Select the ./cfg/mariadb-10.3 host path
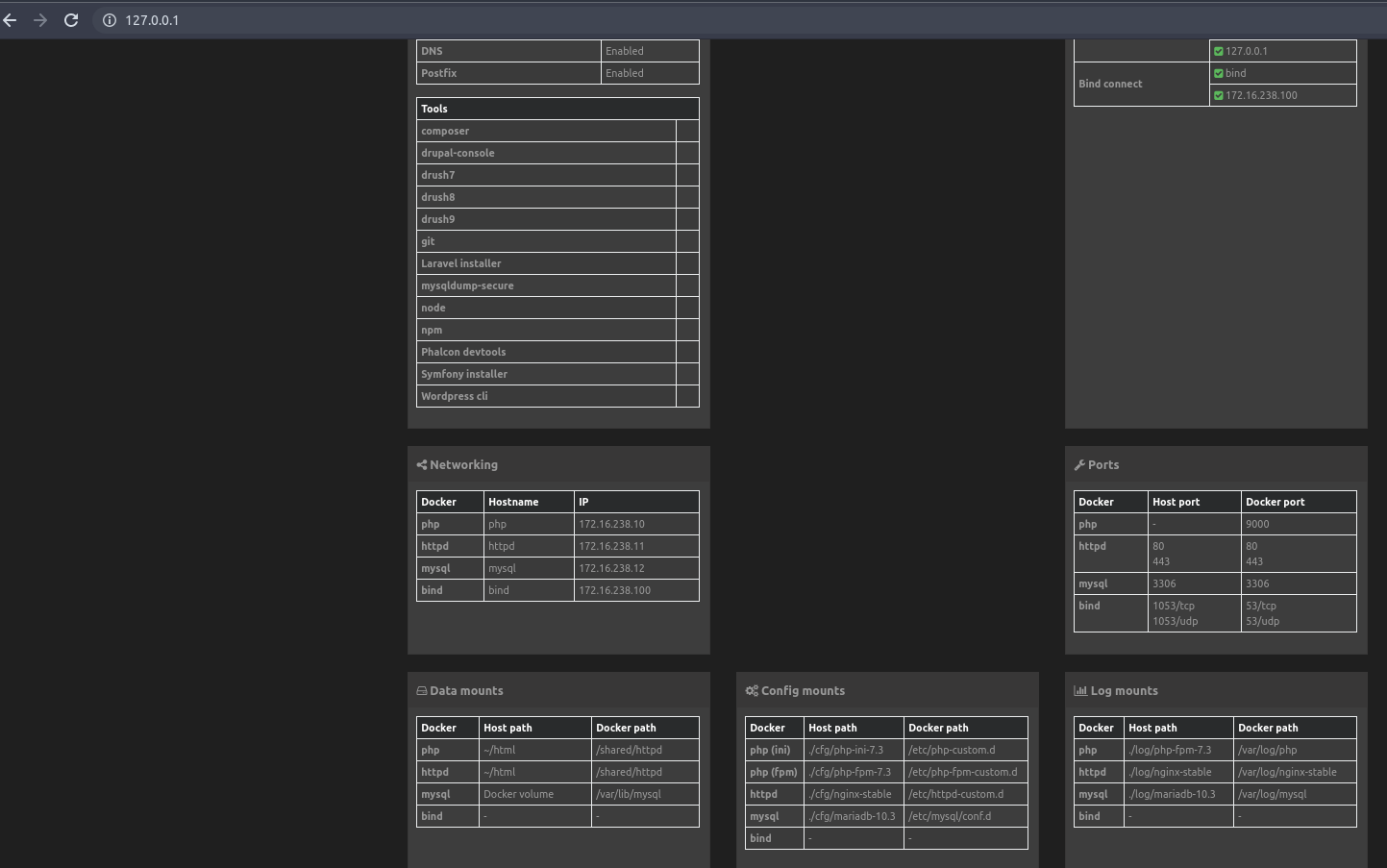Image resolution: width=1387 pixels, height=868 pixels. pos(852,816)
